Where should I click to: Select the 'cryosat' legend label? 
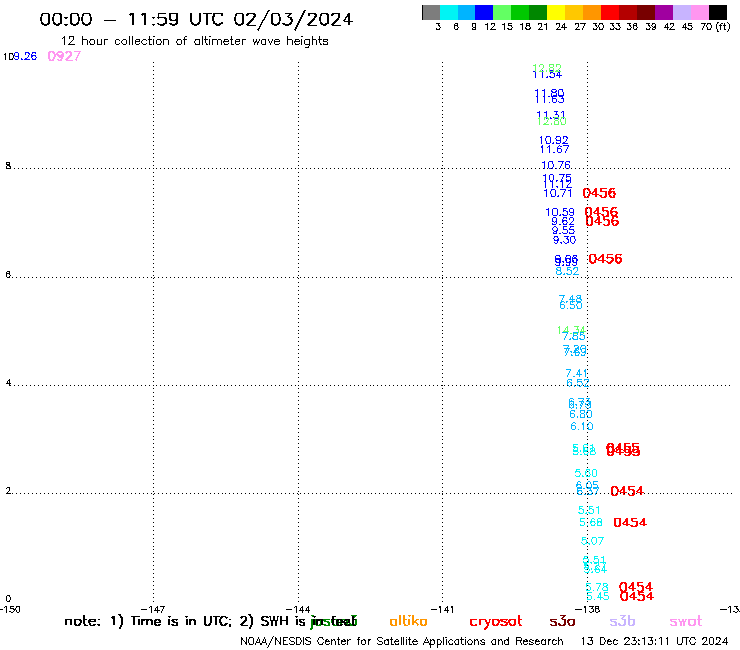point(496,621)
